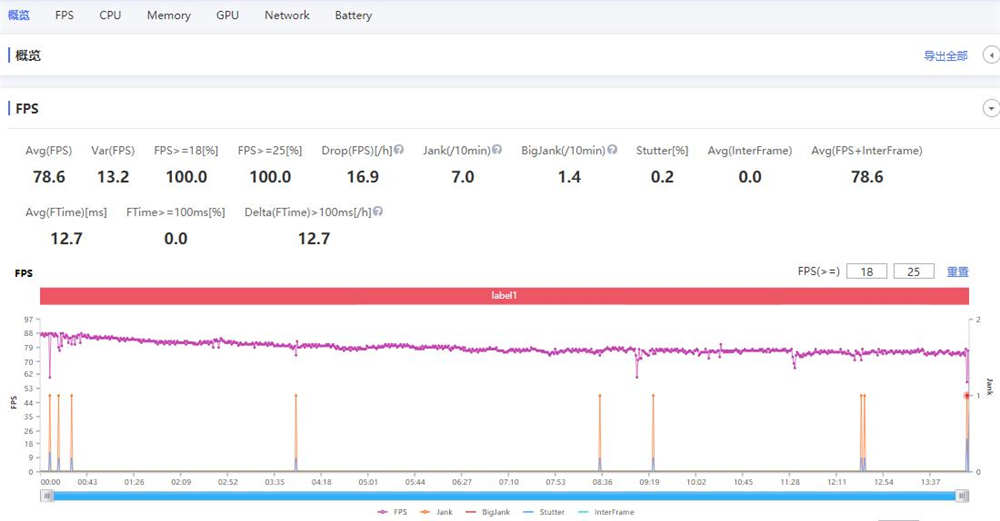Toggle FPS series in chart legend

click(x=392, y=512)
